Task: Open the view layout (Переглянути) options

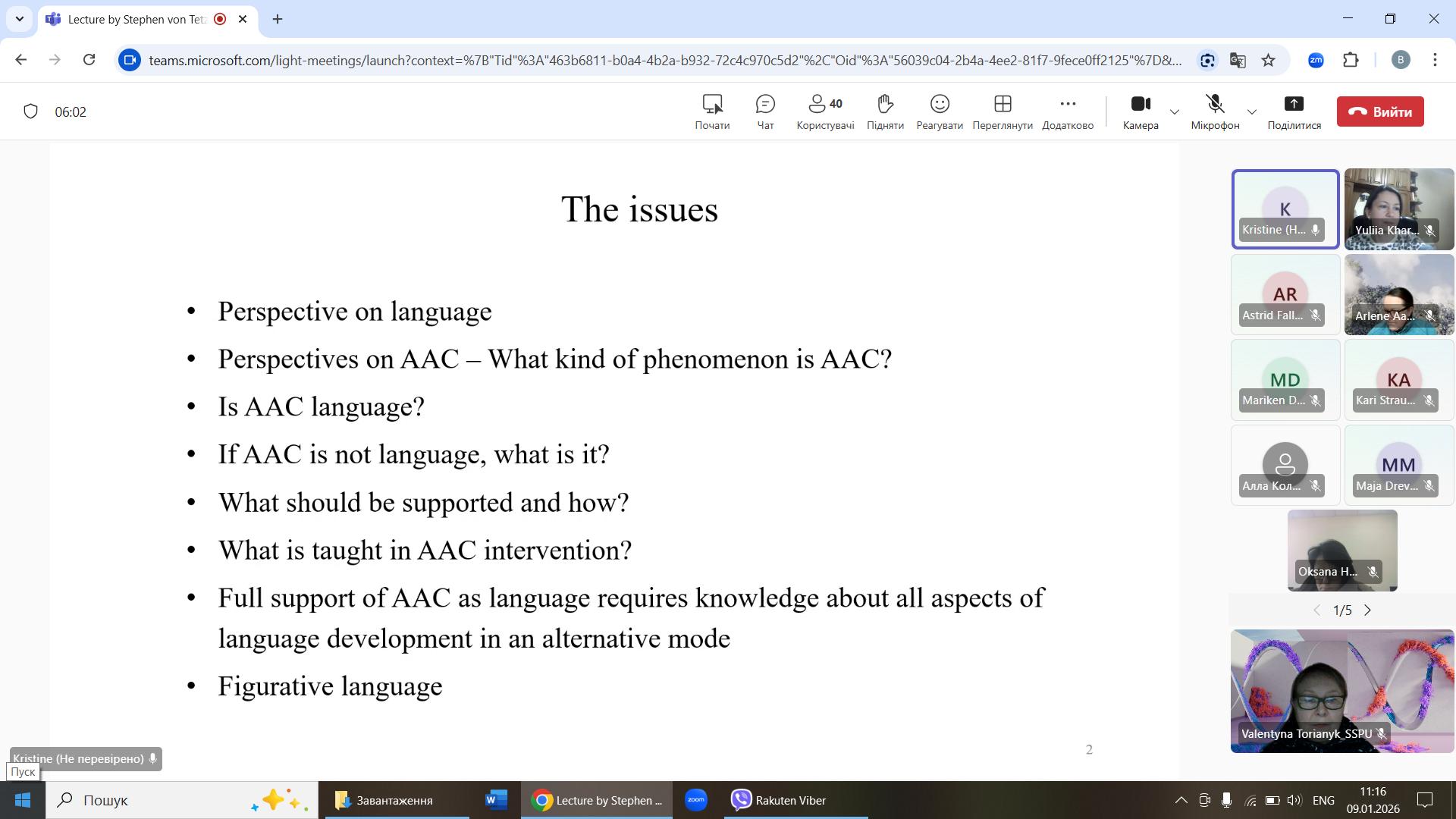Action: 1002,111
